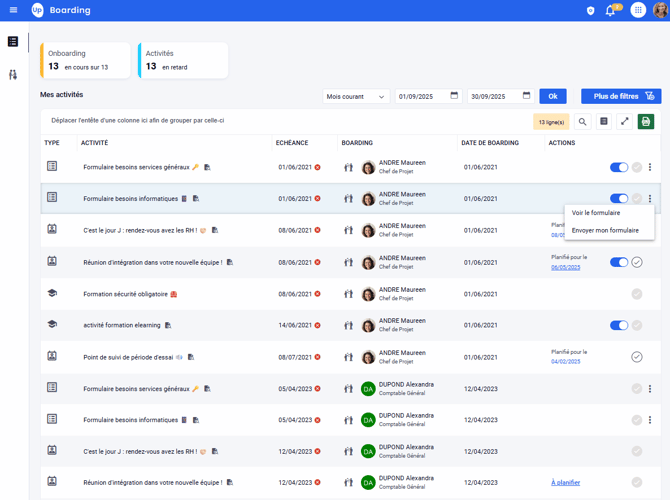Click the expand to fullscreen arrows icon

coord(625,122)
